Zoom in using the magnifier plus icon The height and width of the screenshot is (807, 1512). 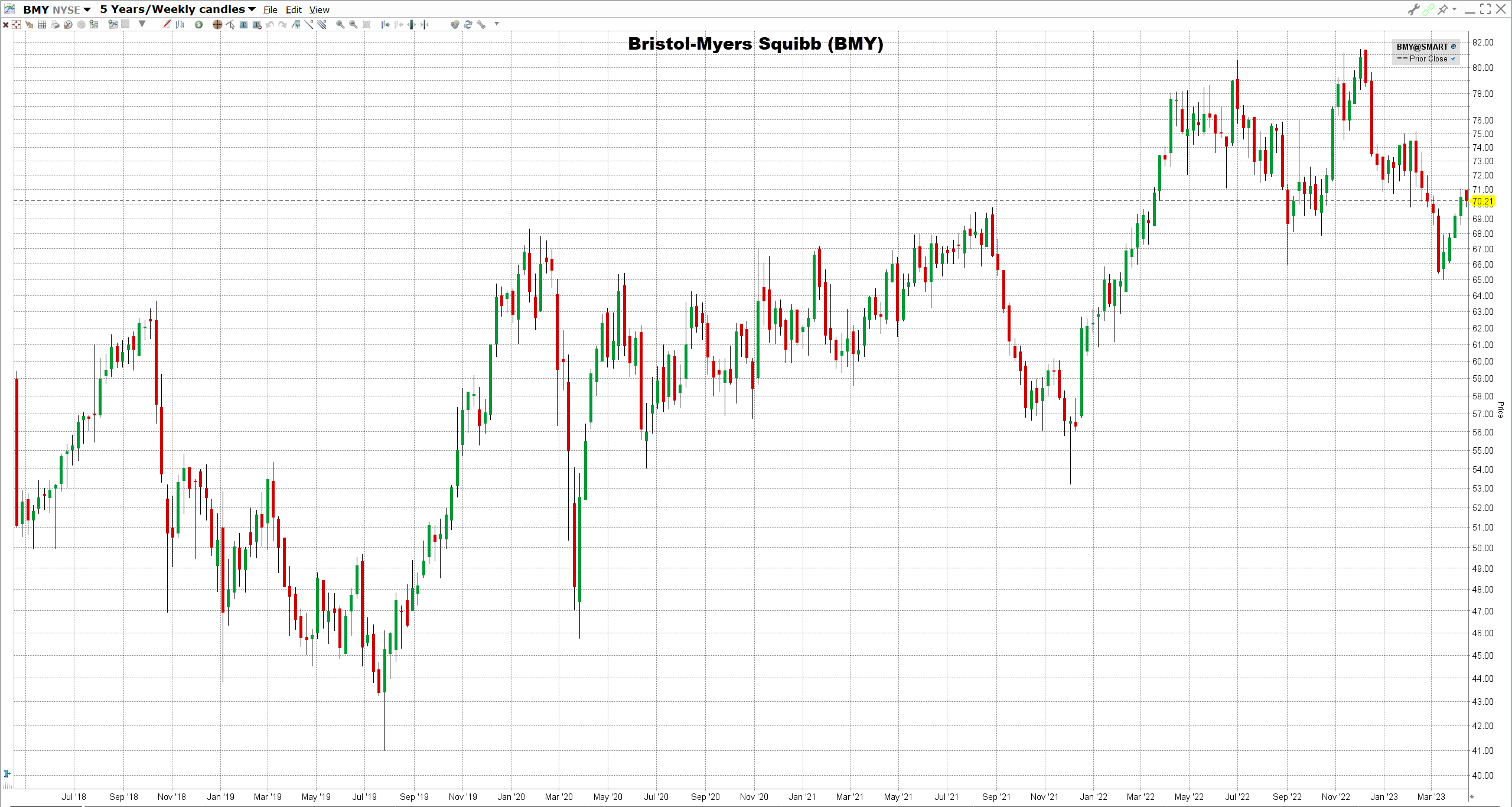pos(340,24)
